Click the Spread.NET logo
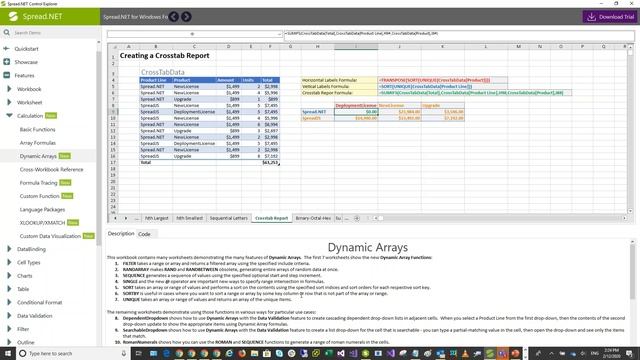Image resolution: width=640 pixels, height=360 pixels. pos(36,16)
